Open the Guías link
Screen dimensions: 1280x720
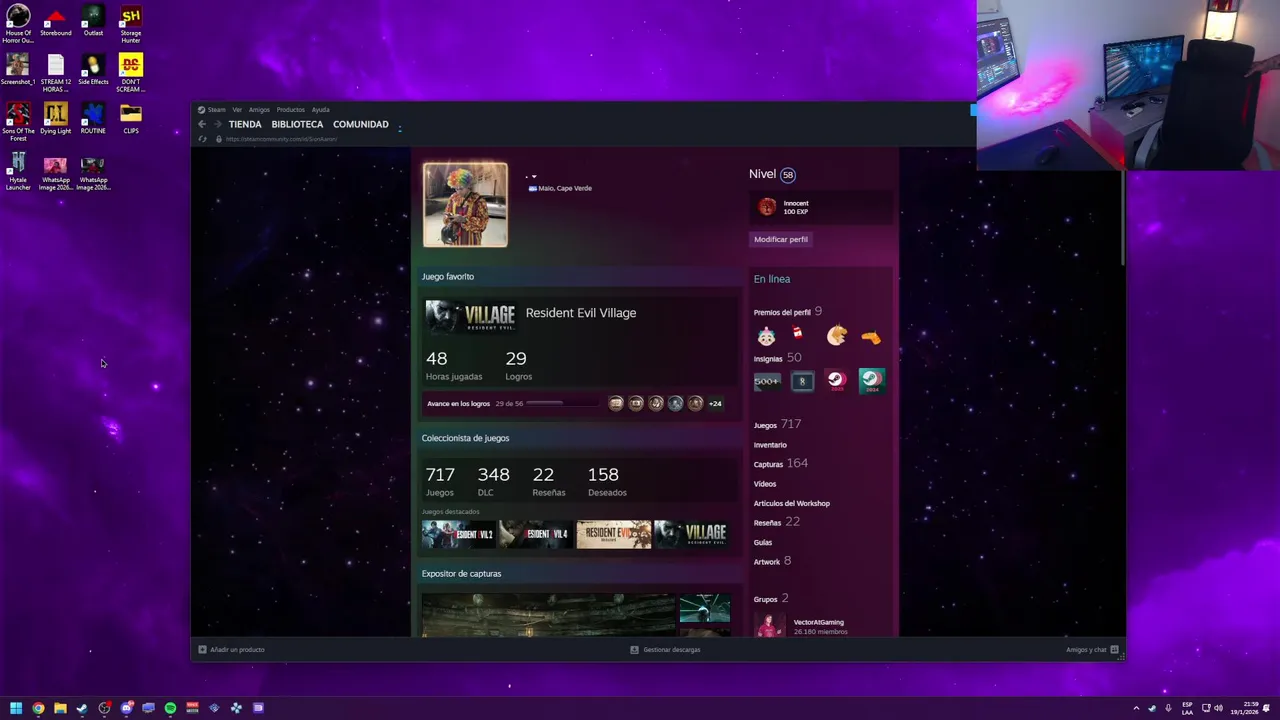763,542
